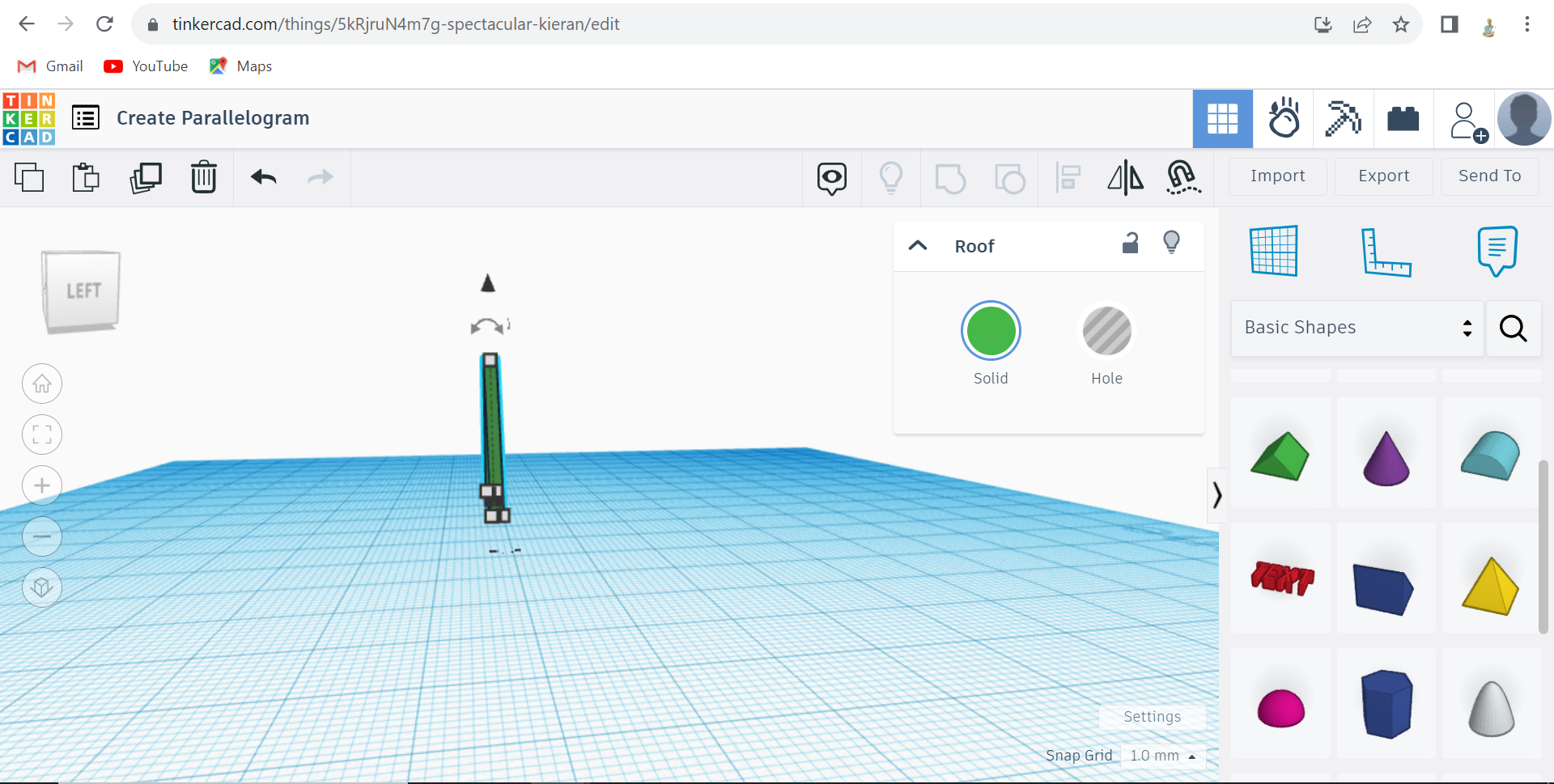The height and width of the screenshot is (784, 1554).
Task: Click the Cruise tool icon
Action: point(1183,177)
